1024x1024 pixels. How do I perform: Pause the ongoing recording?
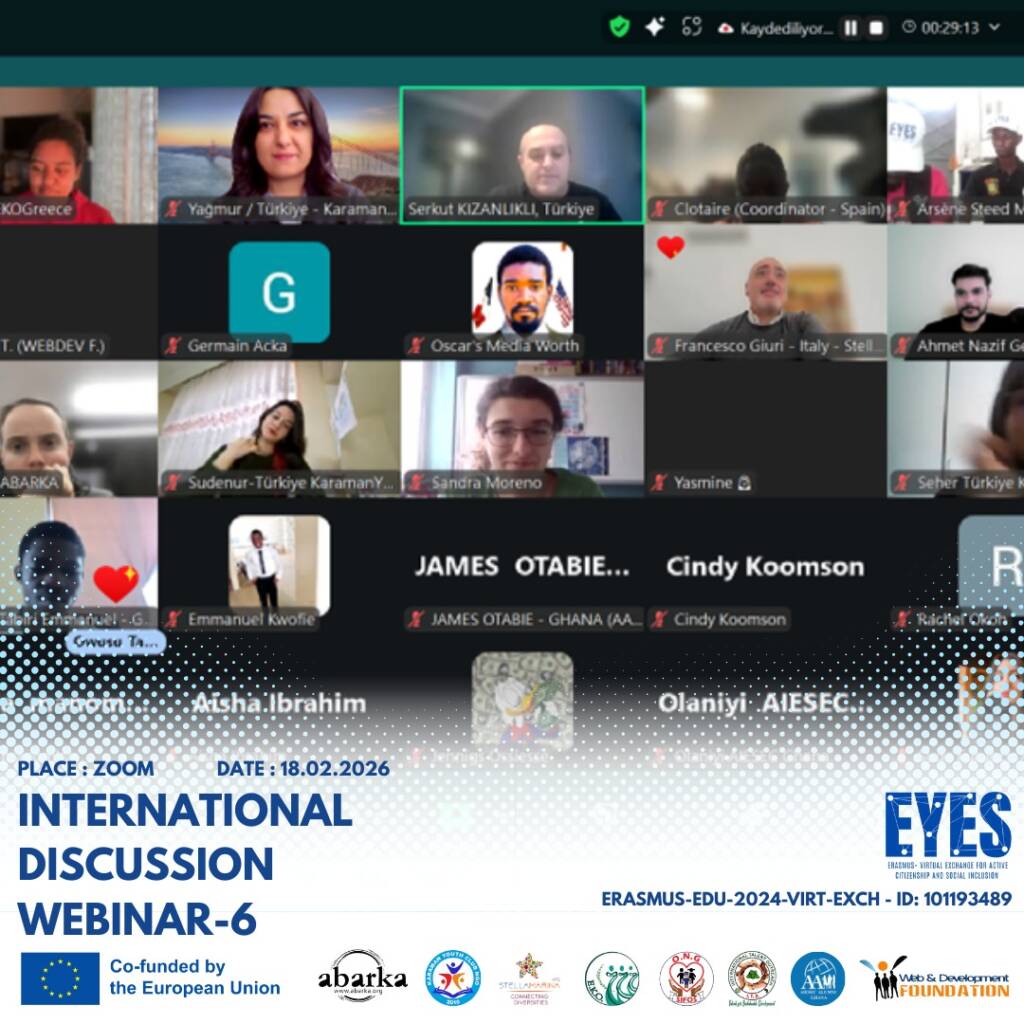pyautogui.click(x=850, y=28)
